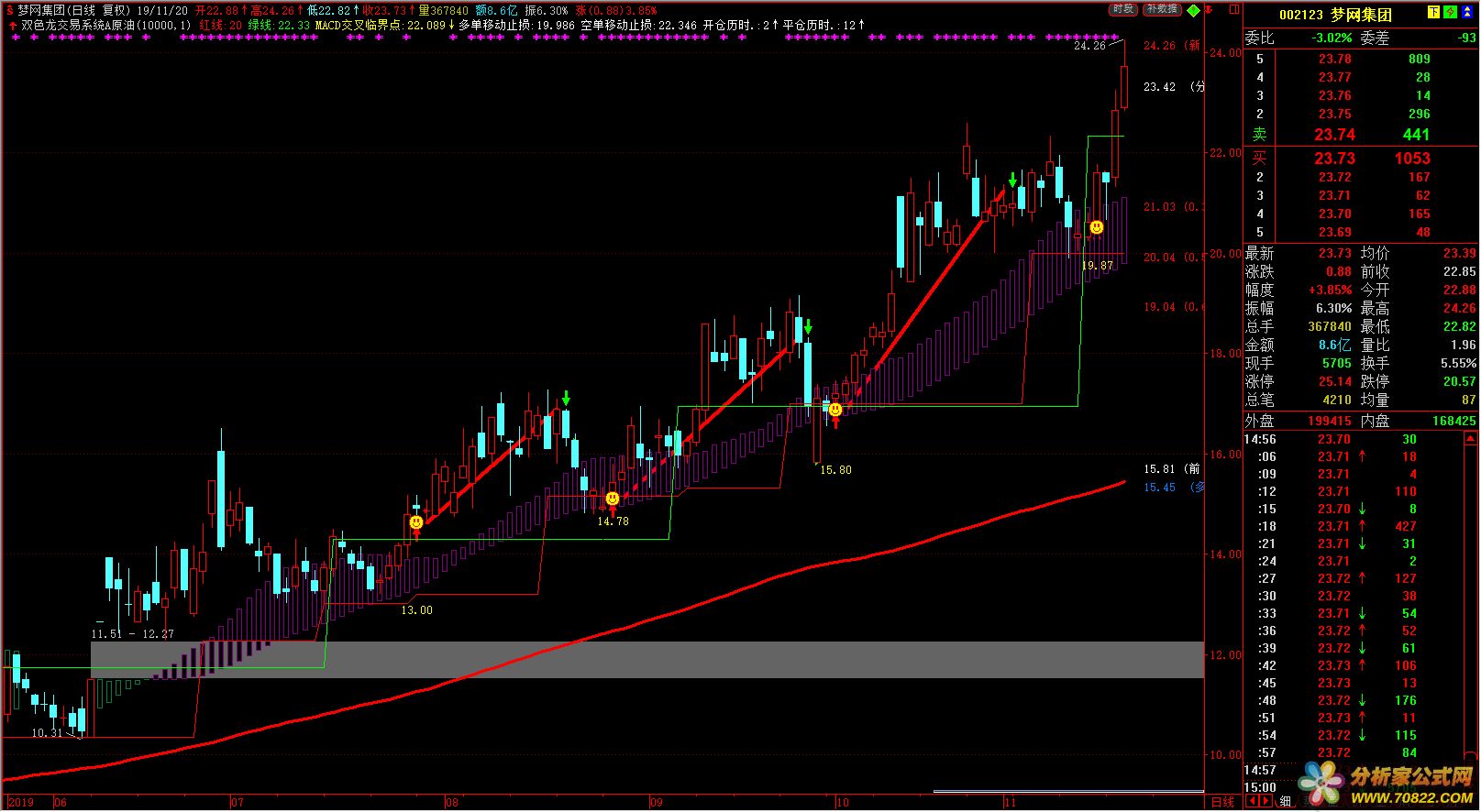This screenshot has width=1481, height=812.
Task: Click the 金额 value 8.6亿
Action: tap(1335, 346)
